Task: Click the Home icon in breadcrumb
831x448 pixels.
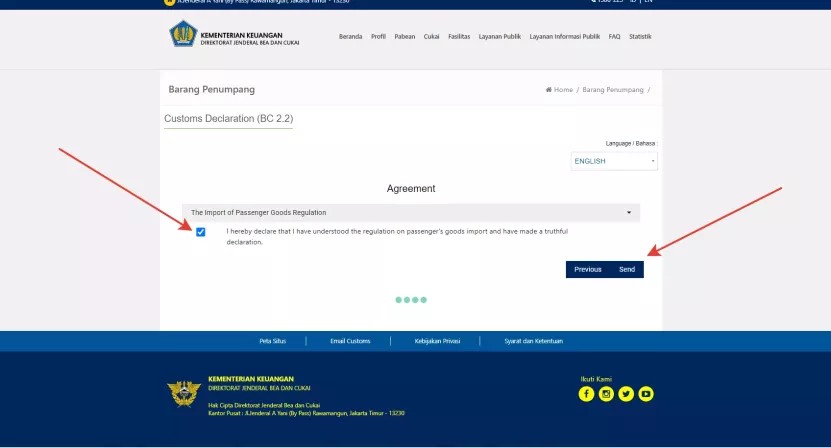Action: [549, 90]
